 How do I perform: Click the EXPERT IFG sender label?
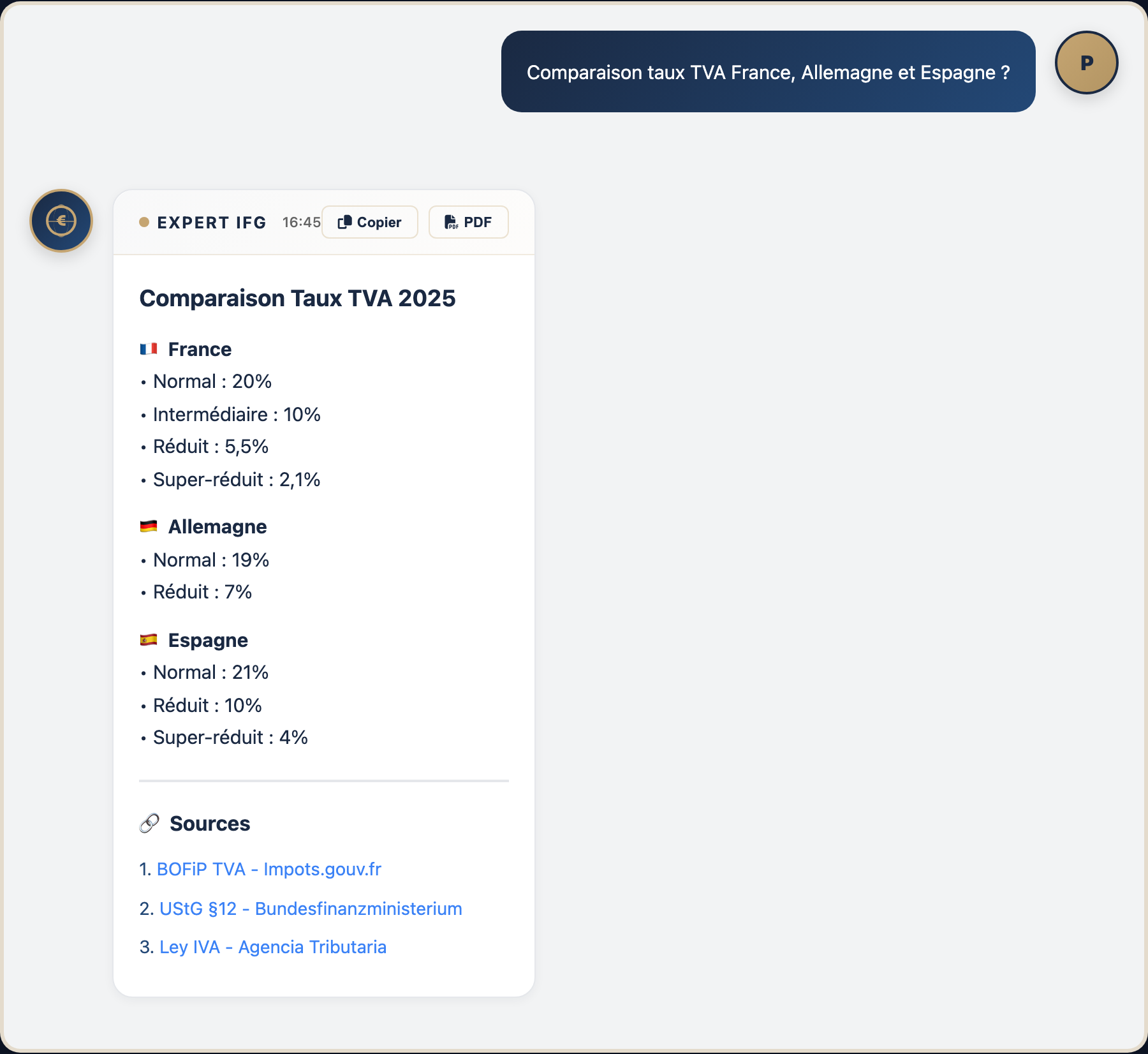coord(212,222)
